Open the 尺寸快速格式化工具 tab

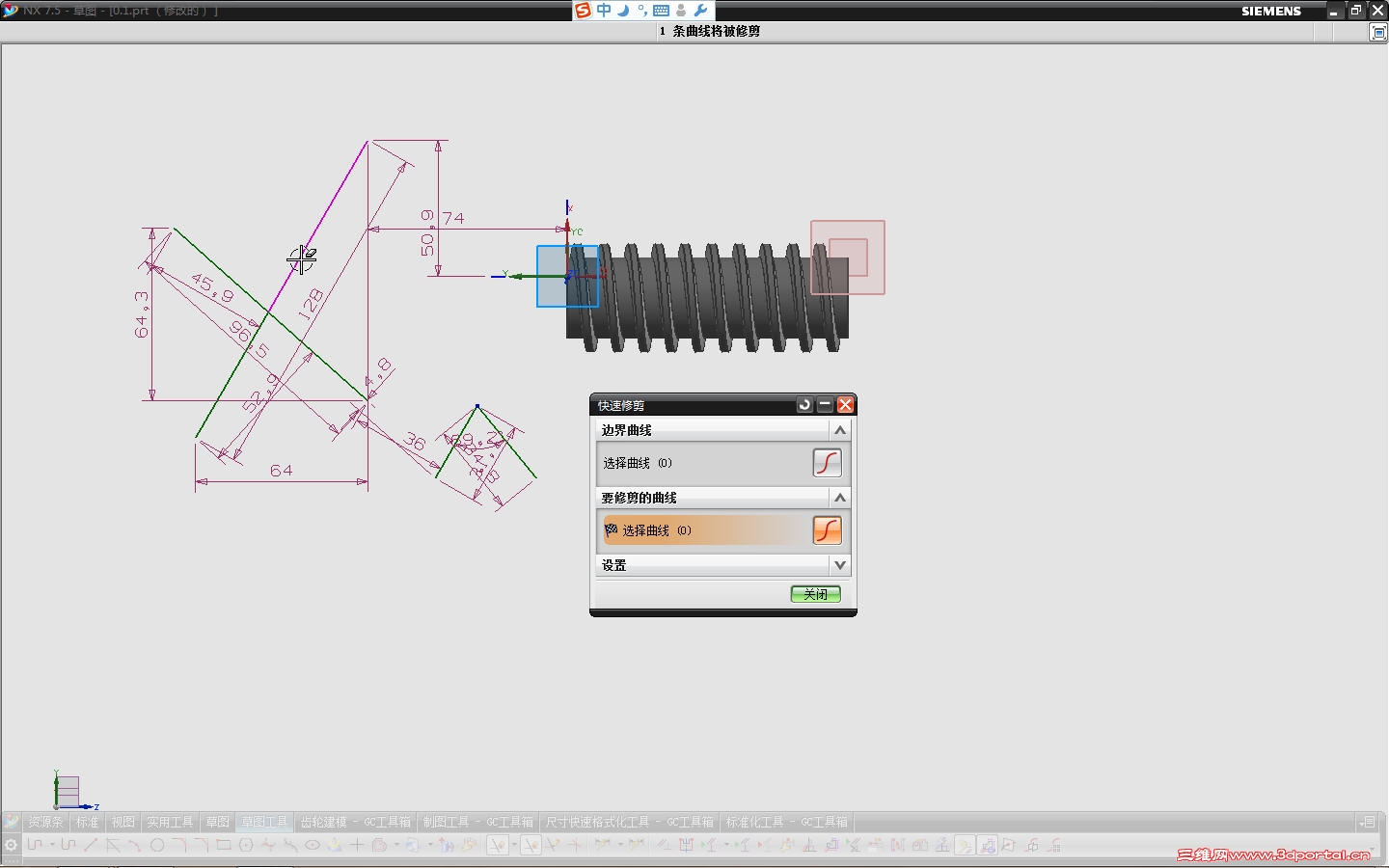pos(630,822)
